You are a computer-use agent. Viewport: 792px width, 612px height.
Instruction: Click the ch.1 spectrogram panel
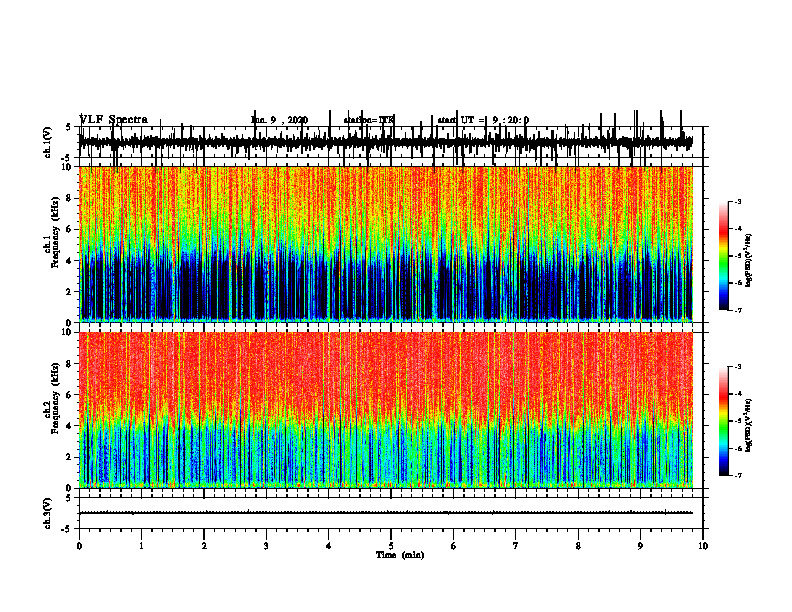(385, 244)
